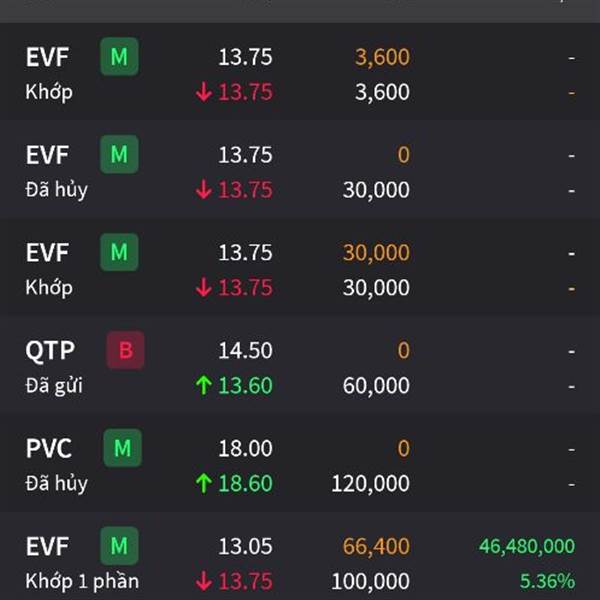Click the 60,000 order quantity
600x600 pixels.
(x=376, y=385)
